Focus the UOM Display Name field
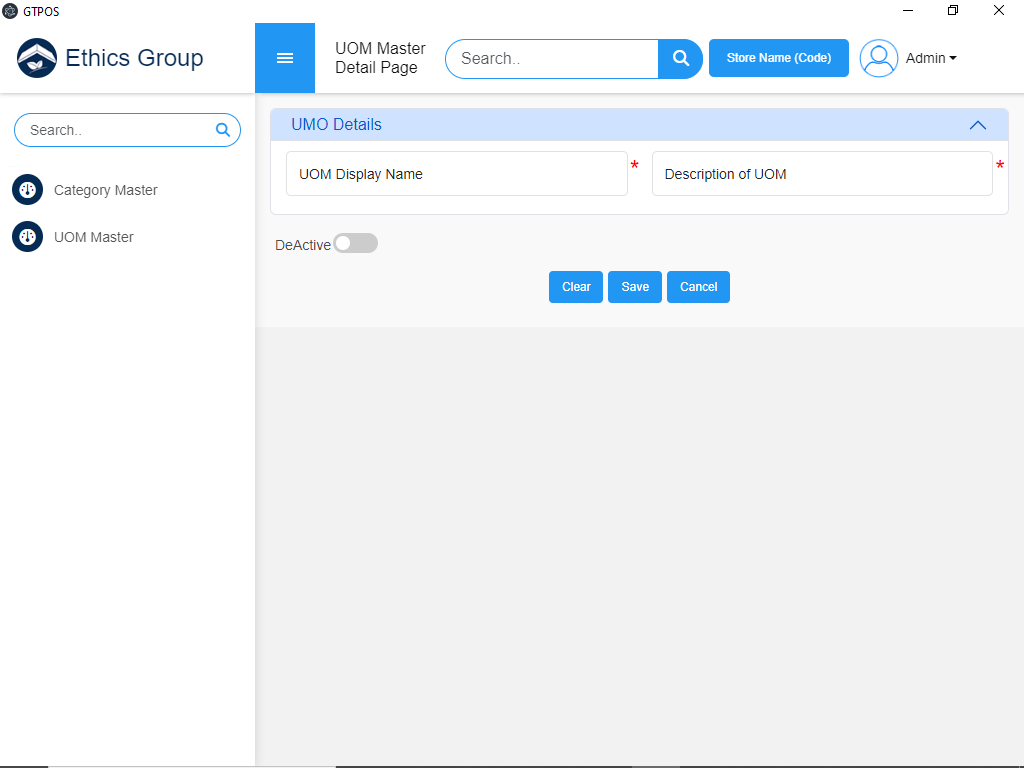 click(457, 174)
